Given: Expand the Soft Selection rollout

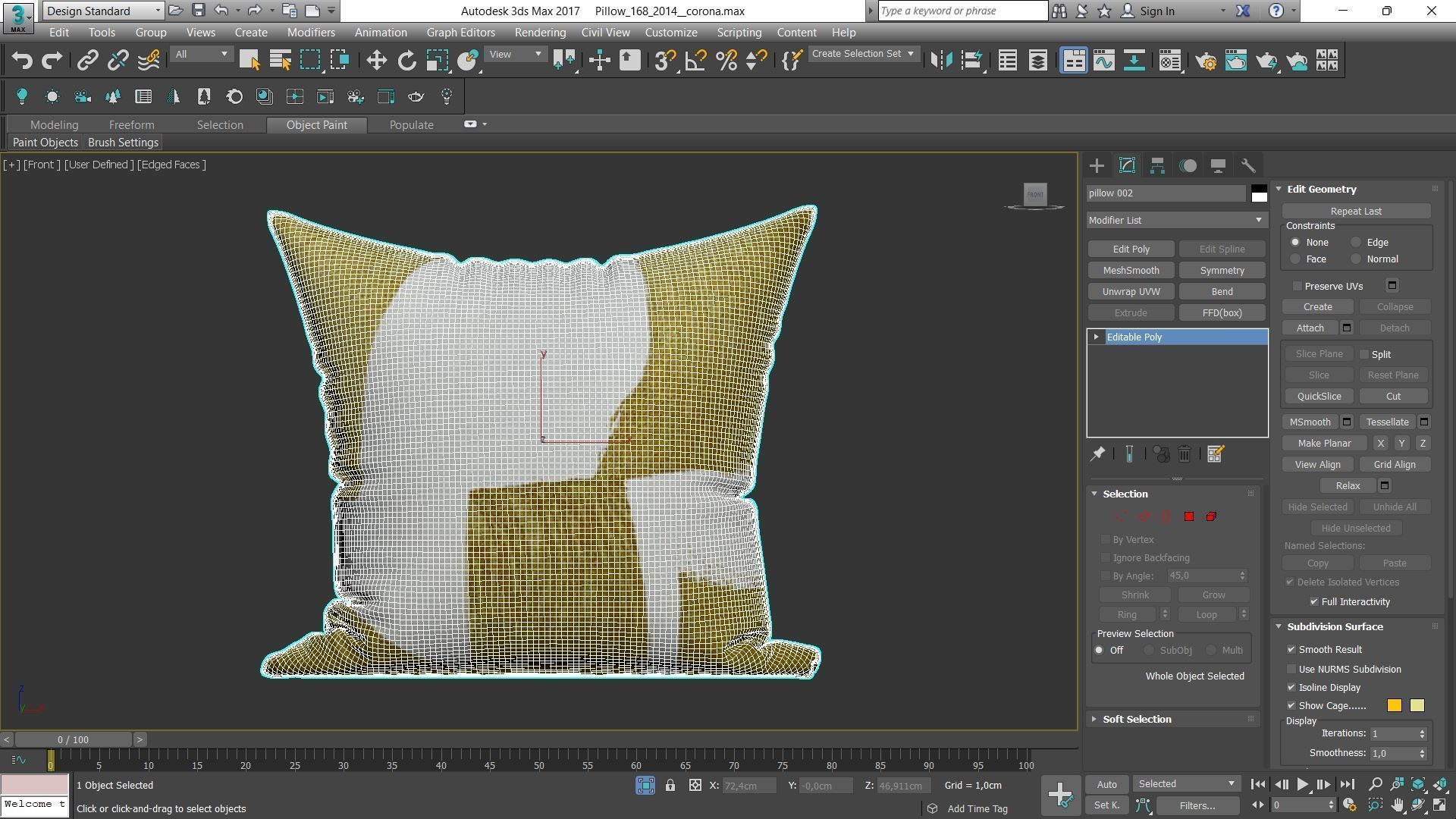Looking at the screenshot, I should [1094, 719].
